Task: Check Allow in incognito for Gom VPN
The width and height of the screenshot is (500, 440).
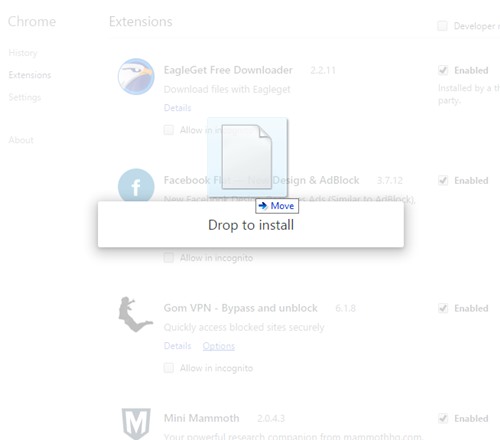Action: tap(169, 368)
